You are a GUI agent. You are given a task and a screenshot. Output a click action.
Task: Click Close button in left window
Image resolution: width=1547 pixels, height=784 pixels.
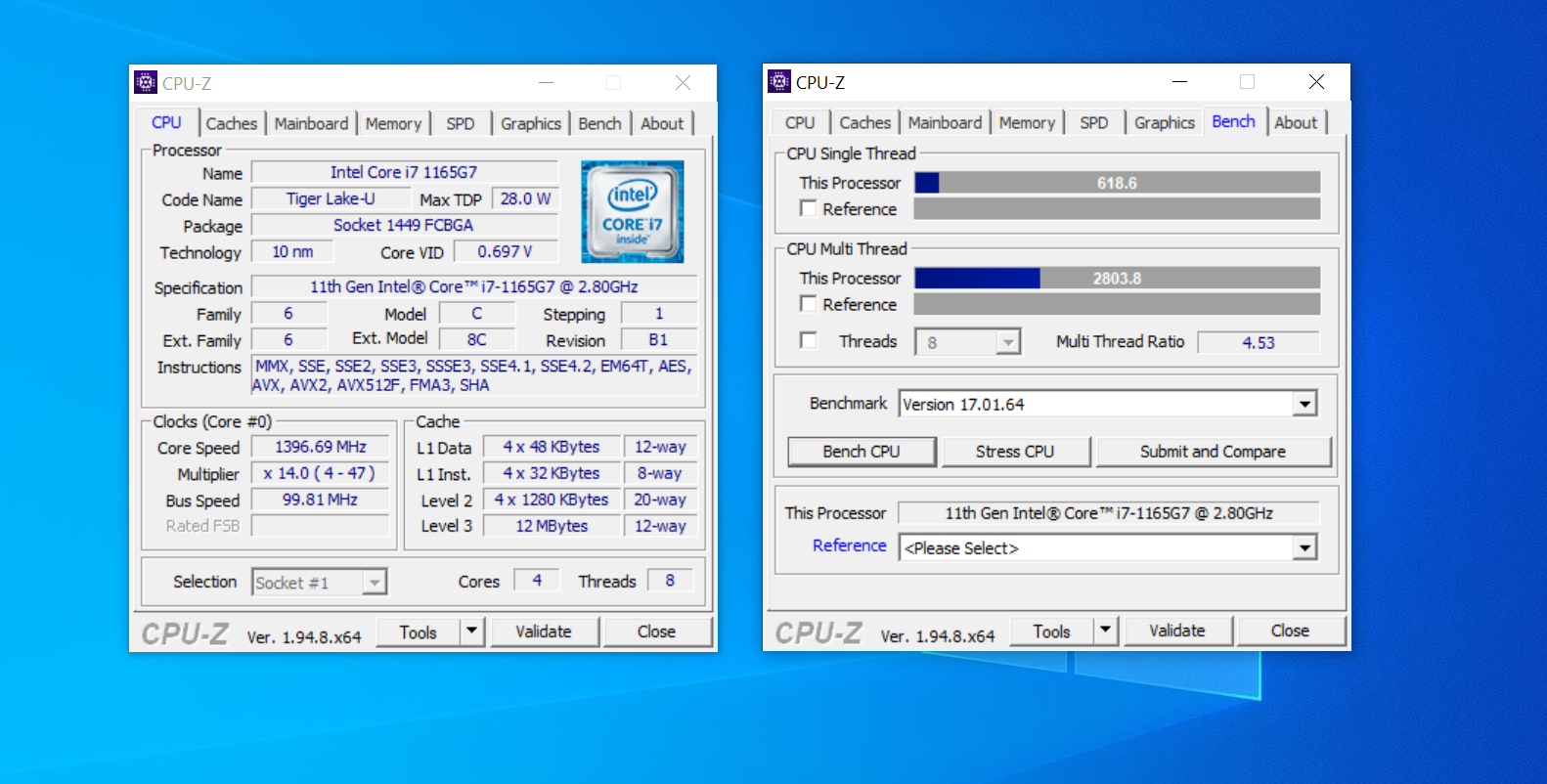coord(656,632)
